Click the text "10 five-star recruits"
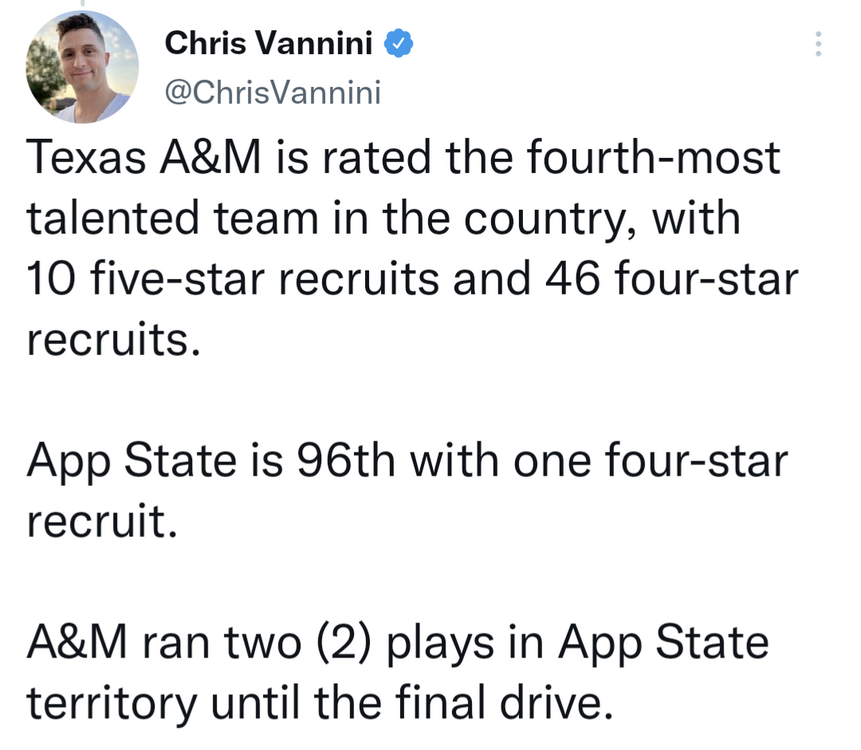 pyautogui.click(x=233, y=279)
